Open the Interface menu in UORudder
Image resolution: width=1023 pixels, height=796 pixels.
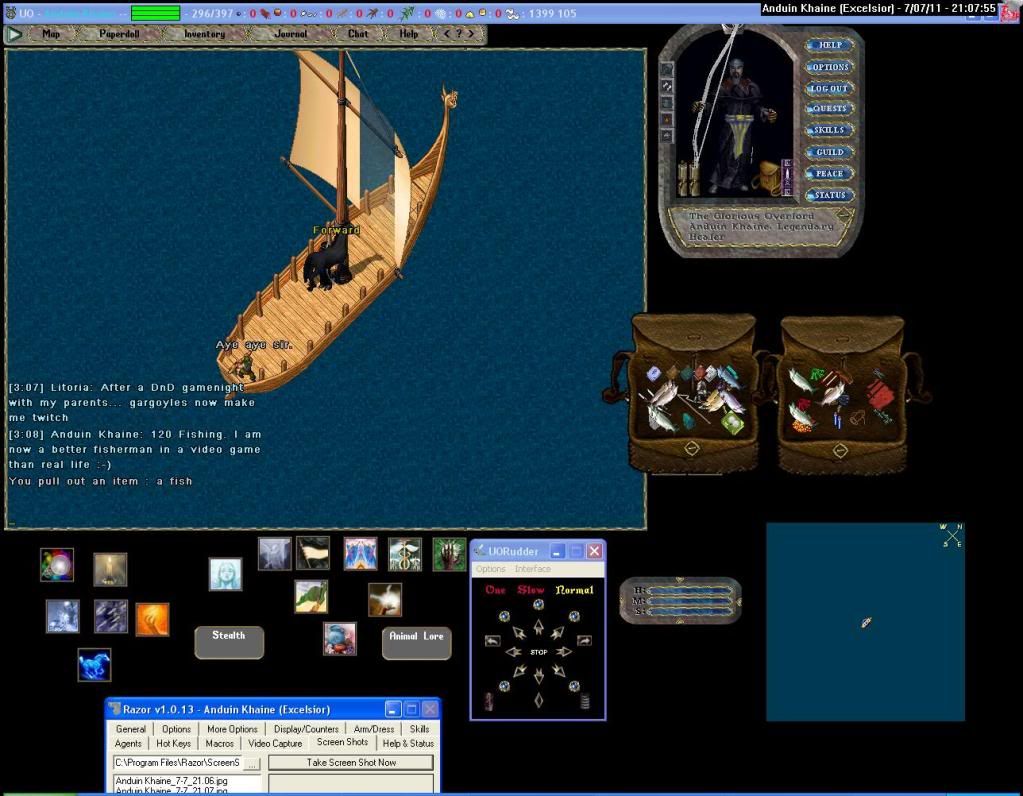532,569
